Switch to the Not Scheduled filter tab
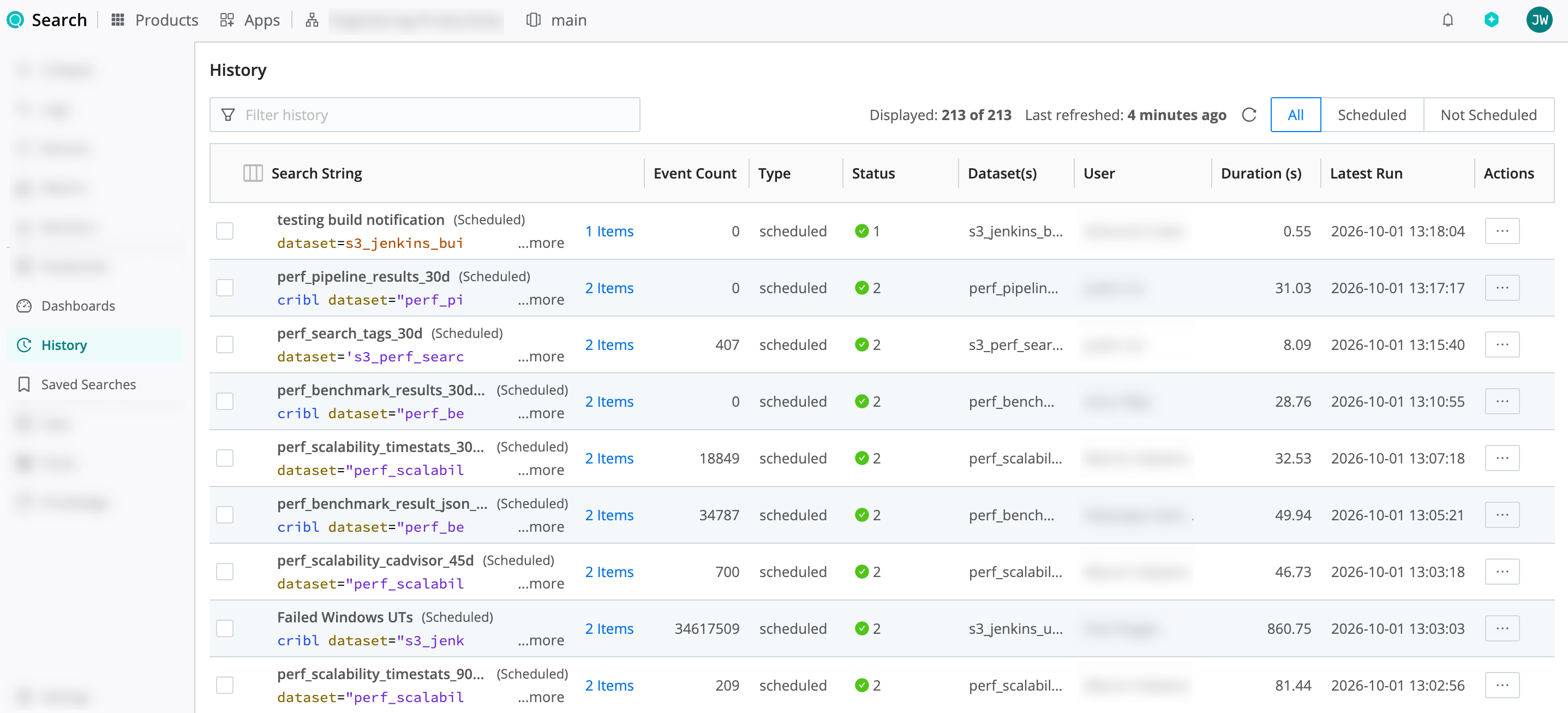The height and width of the screenshot is (713, 1568). point(1488,115)
